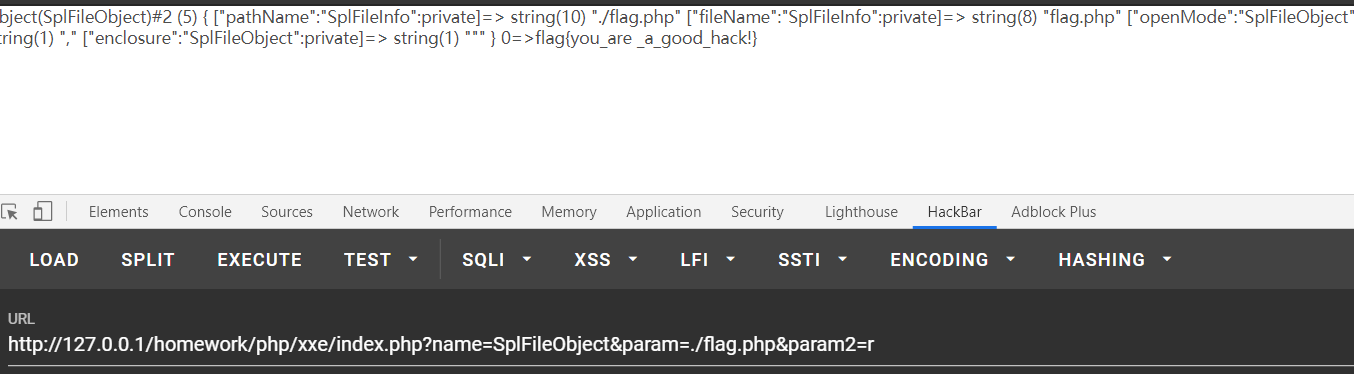Switch to the Security tab

pos(757,212)
